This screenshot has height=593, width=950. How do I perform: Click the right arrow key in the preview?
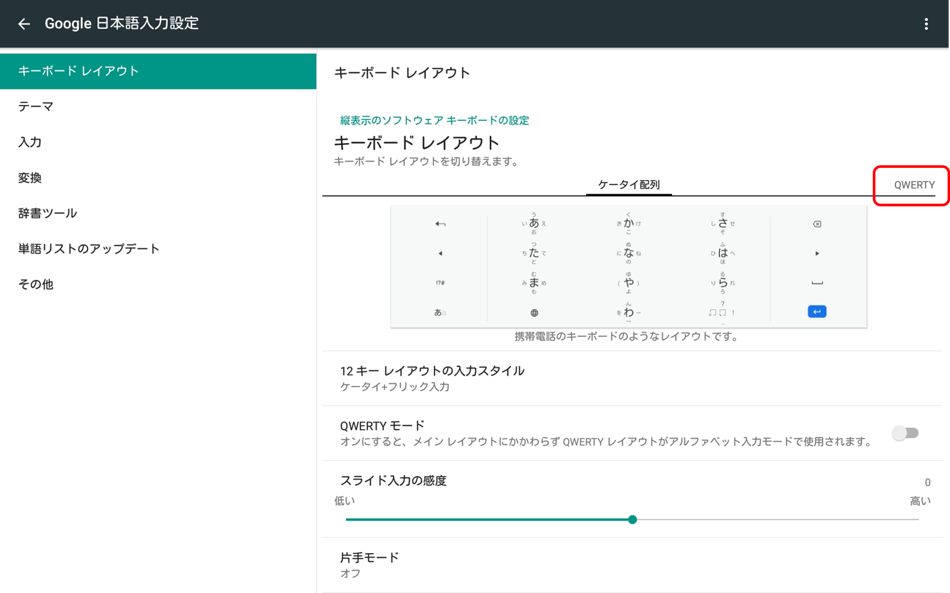(x=817, y=253)
